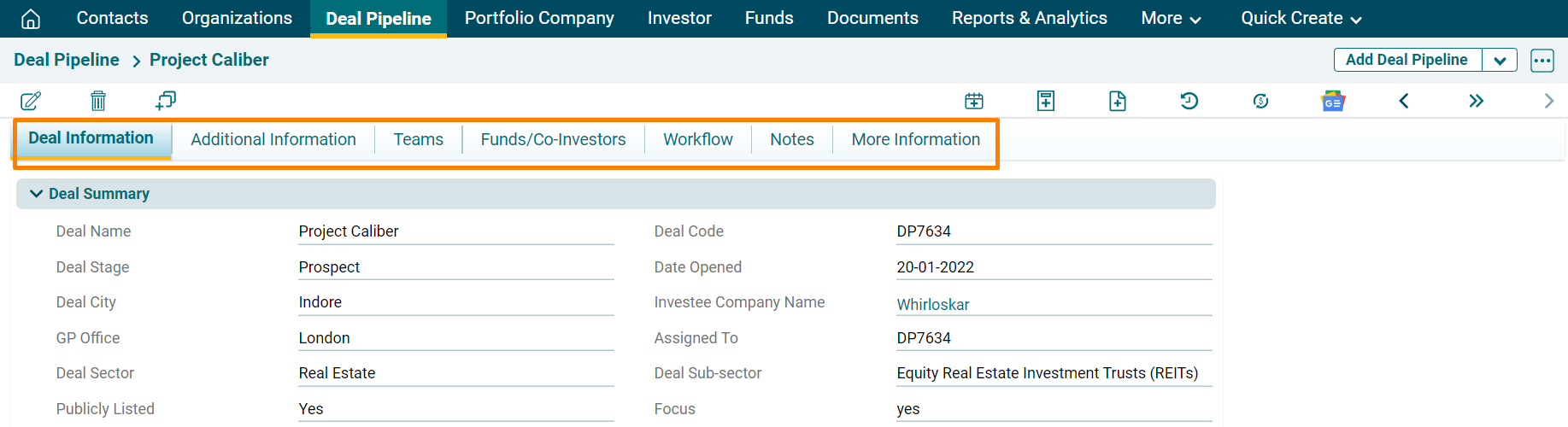Click the add calendar event icon
This screenshot has height=427, width=1568.
(x=974, y=101)
